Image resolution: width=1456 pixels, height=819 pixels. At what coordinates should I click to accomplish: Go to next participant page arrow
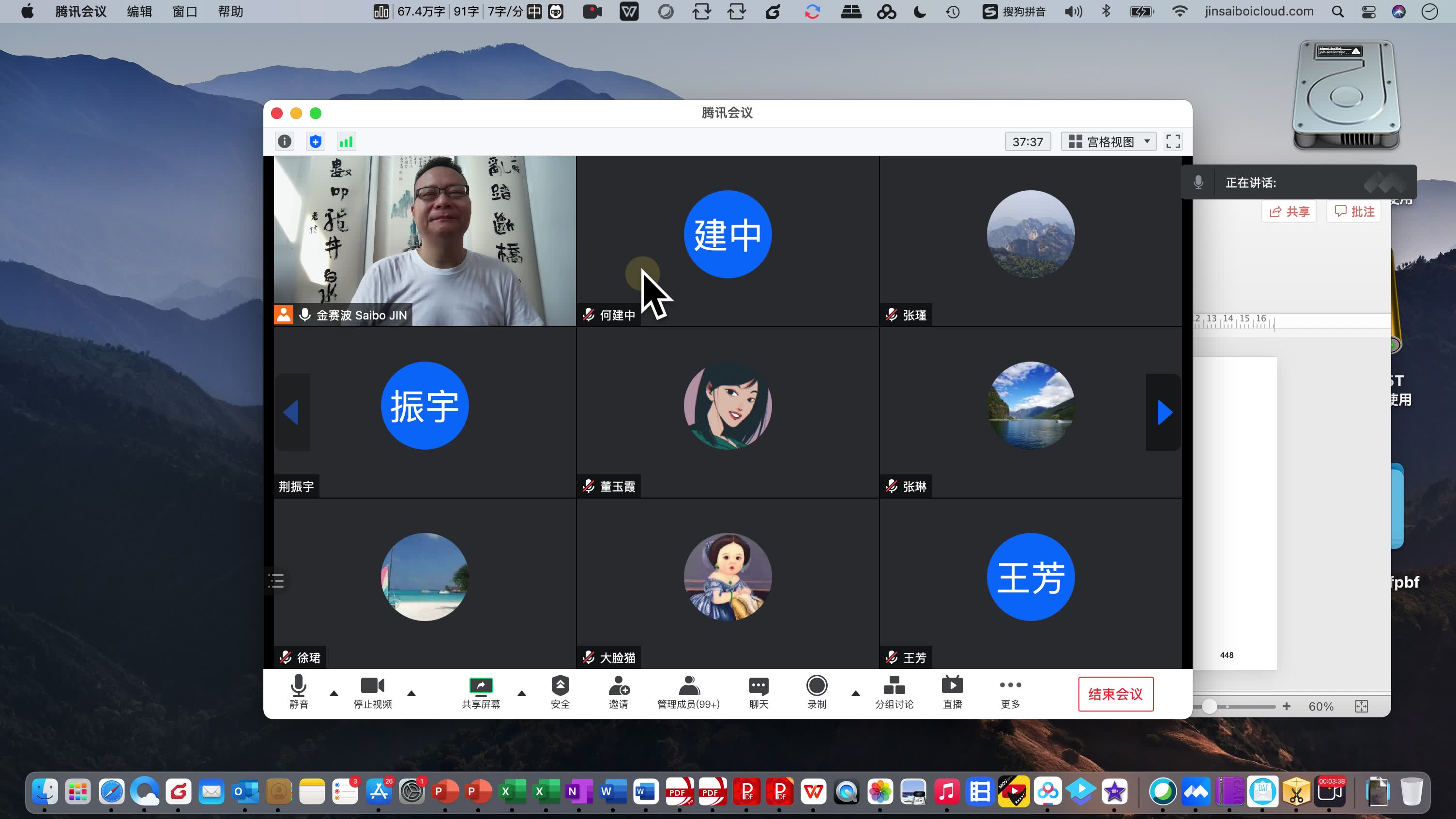point(1164,412)
